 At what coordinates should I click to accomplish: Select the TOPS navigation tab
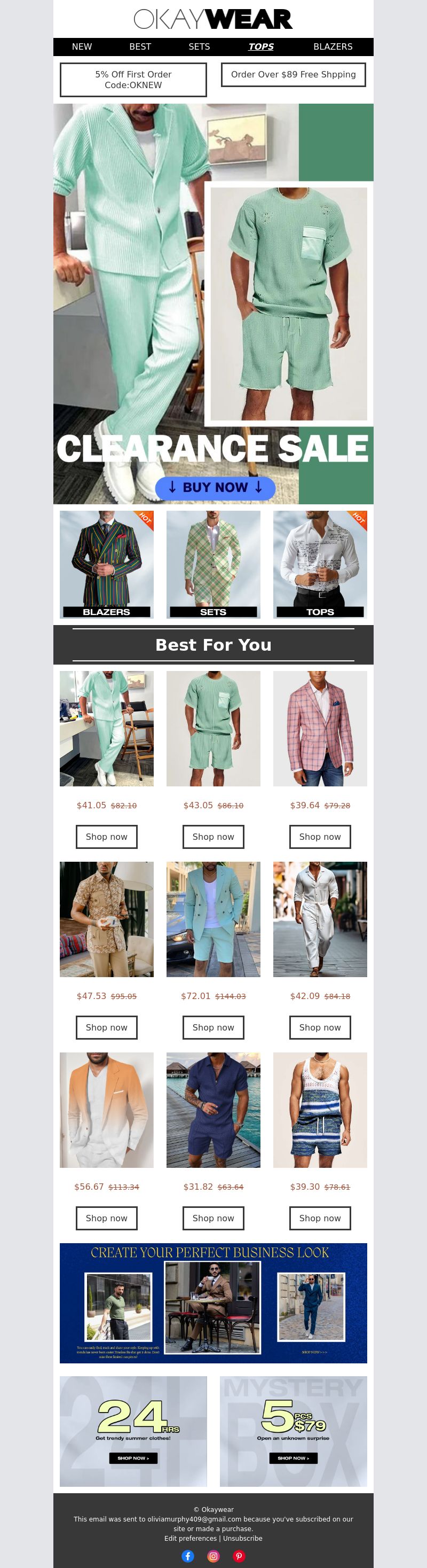tap(261, 47)
